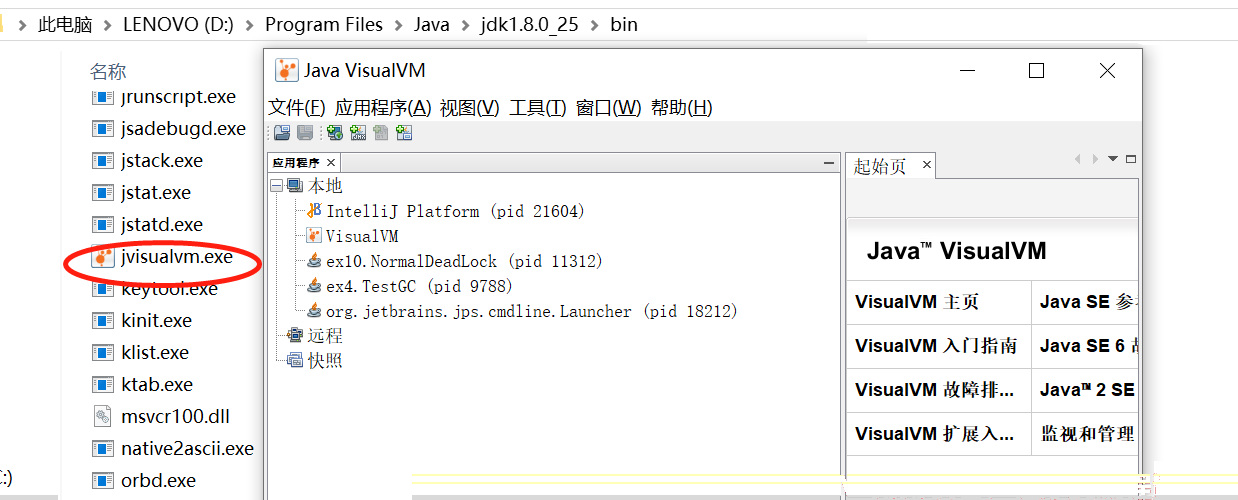Select the 远程 tree node

tap(325, 336)
